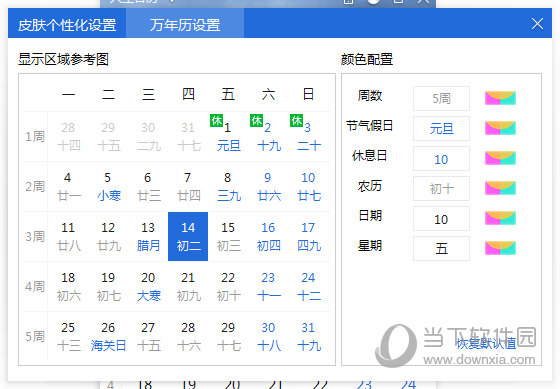Select grayed date 28 十四
The image size is (560, 389).
click(68, 136)
